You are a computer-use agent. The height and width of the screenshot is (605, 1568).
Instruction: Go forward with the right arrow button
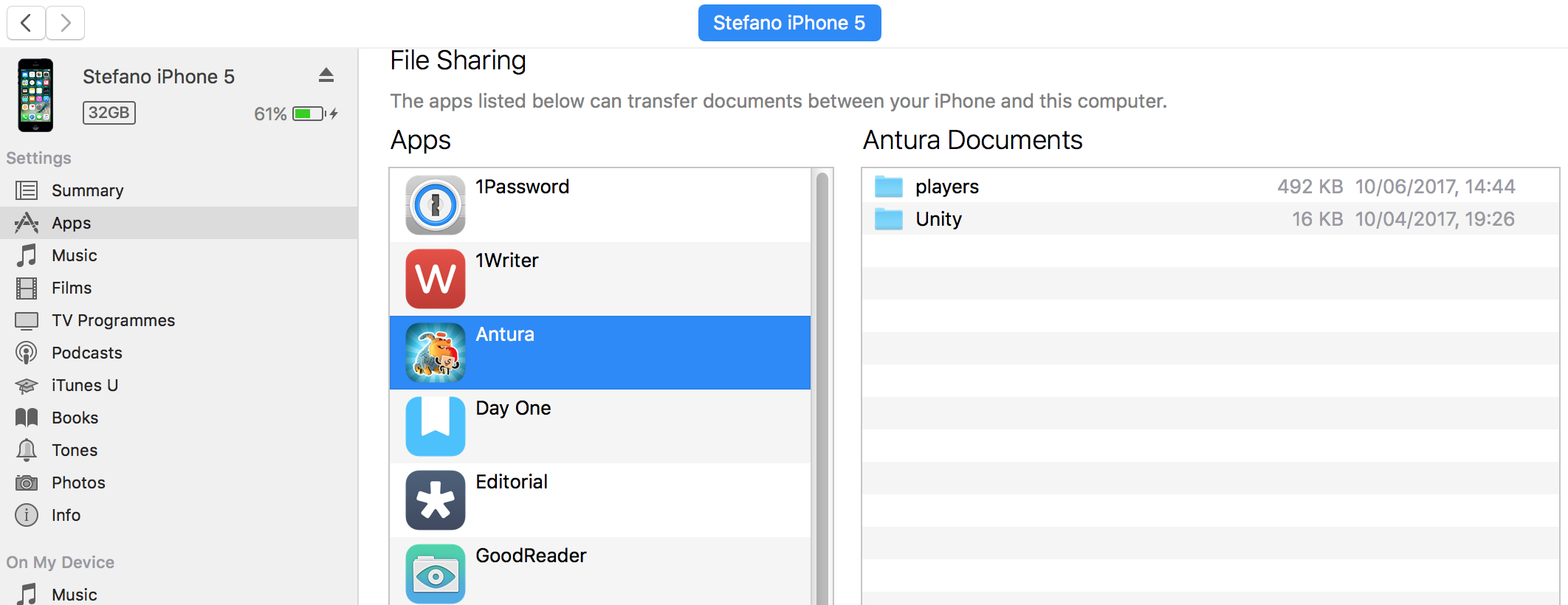point(66,23)
